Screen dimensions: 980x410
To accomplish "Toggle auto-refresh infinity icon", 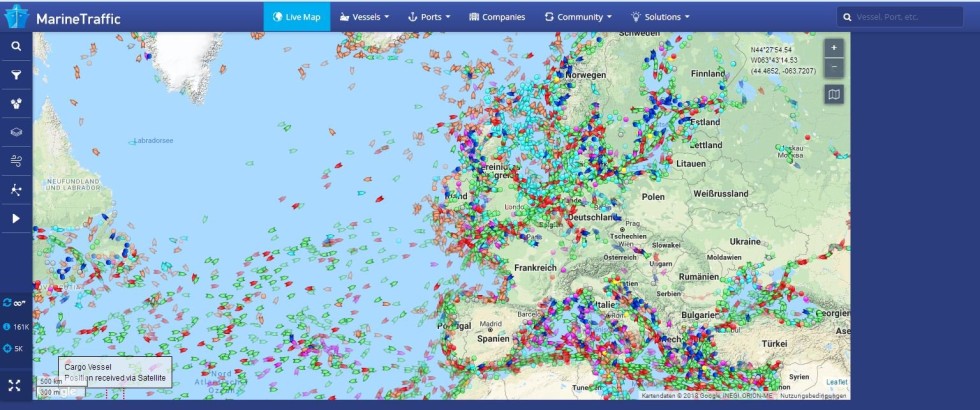I will tap(14, 303).
